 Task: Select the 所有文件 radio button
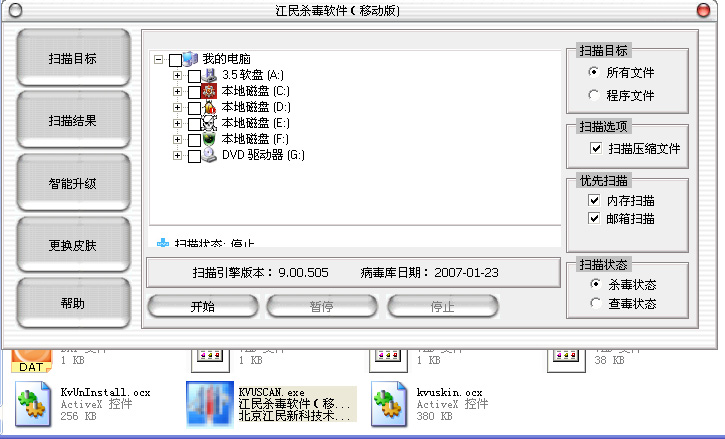pos(594,72)
